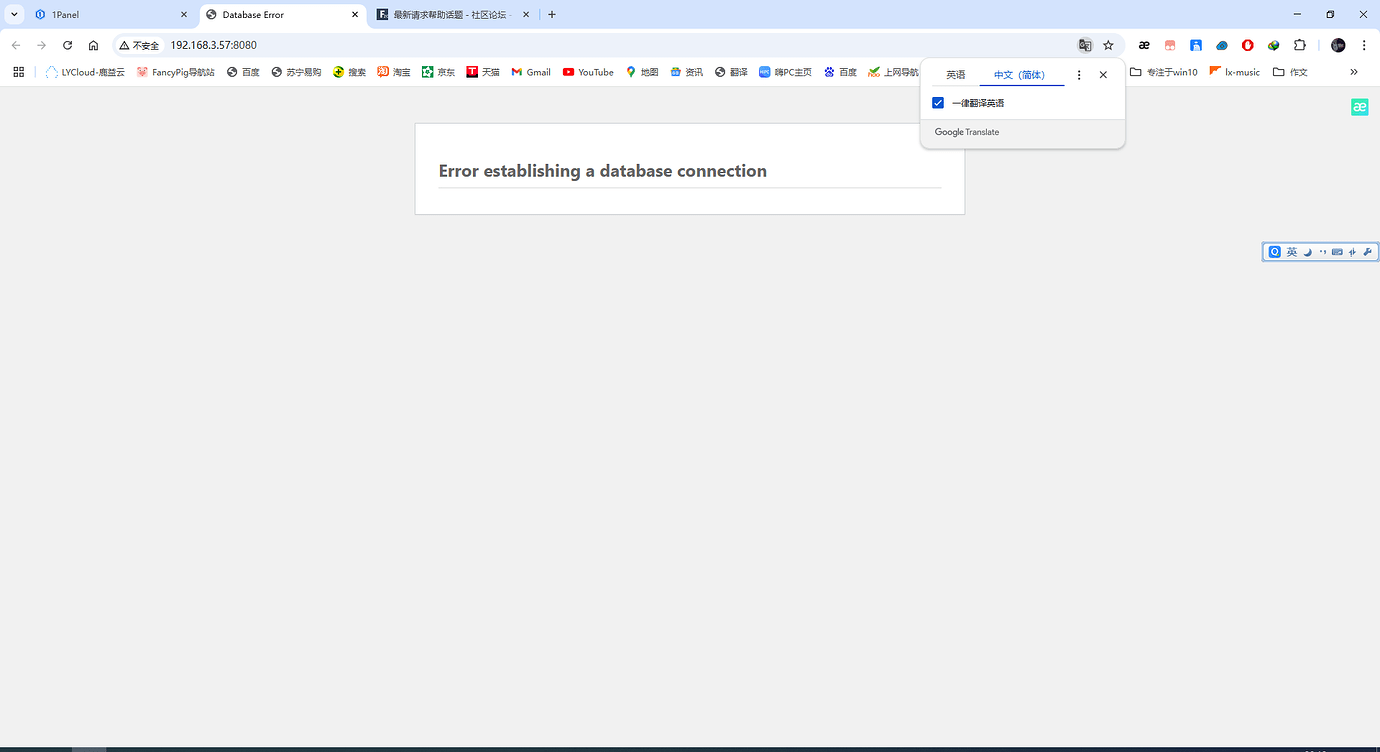
Task: Open the Extensions puzzle-piece menu
Action: pos(1300,45)
